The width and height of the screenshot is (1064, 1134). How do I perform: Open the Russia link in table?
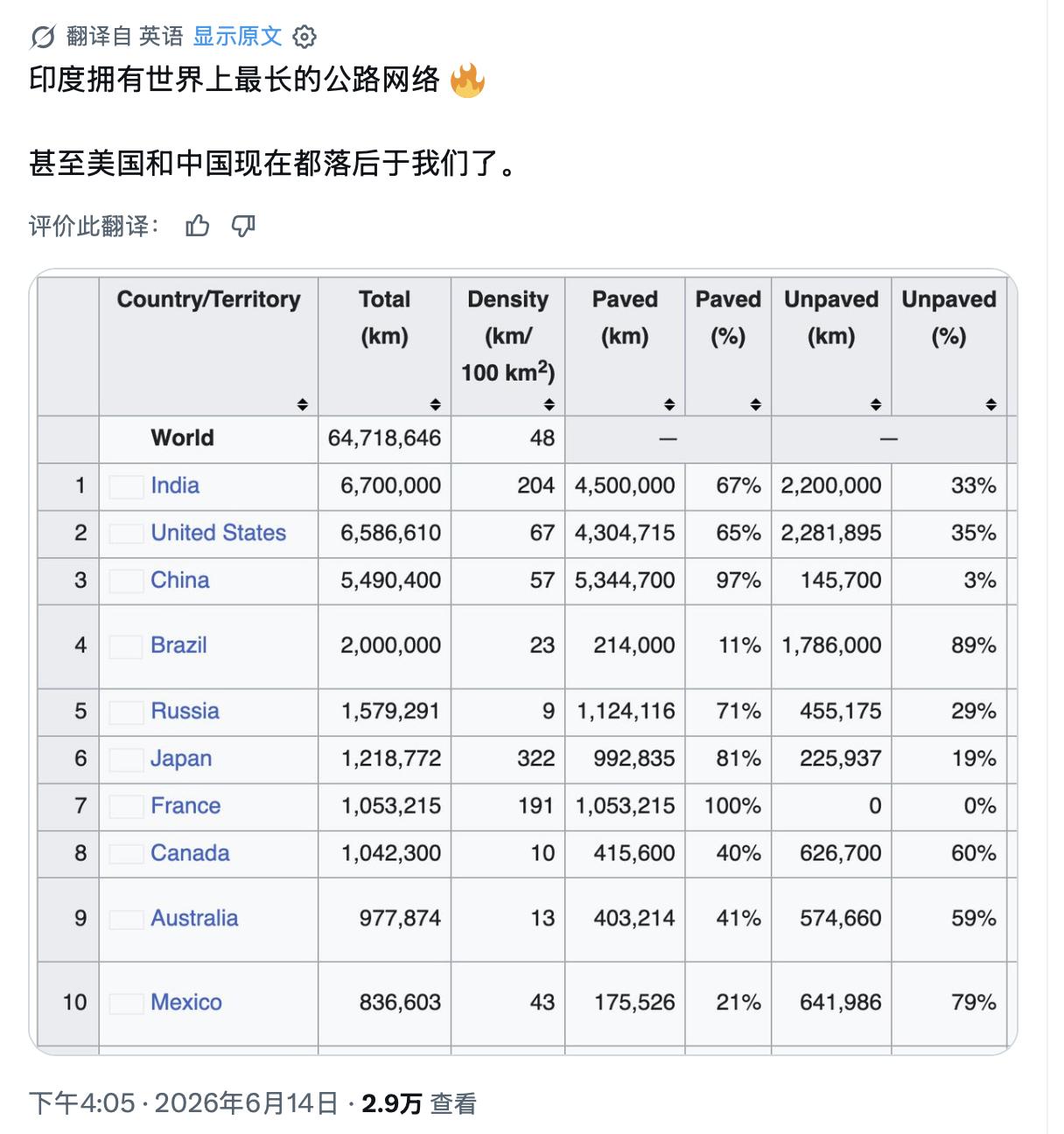click(x=185, y=710)
